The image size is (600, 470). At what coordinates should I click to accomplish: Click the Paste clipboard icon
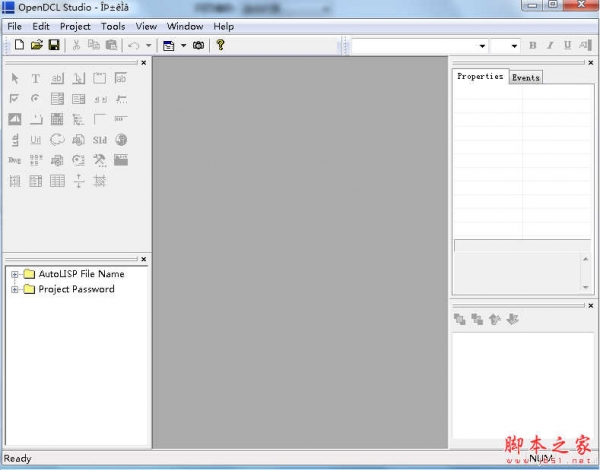point(111,45)
